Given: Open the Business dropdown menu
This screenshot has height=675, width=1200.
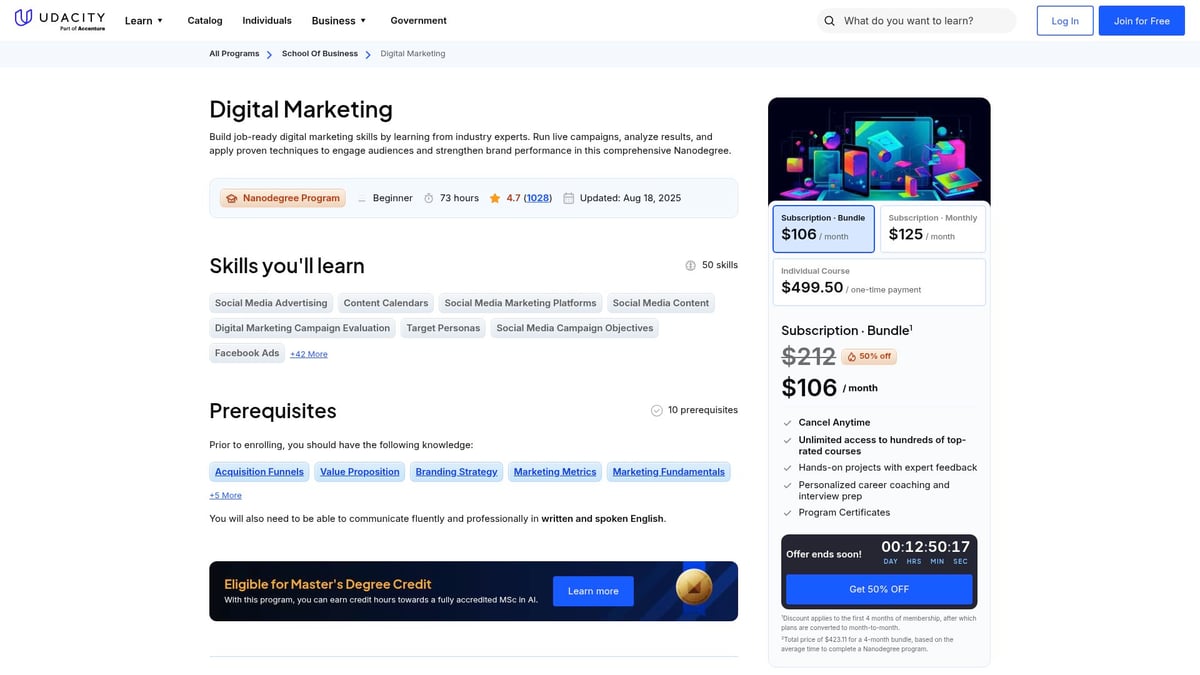Looking at the screenshot, I should (339, 20).
